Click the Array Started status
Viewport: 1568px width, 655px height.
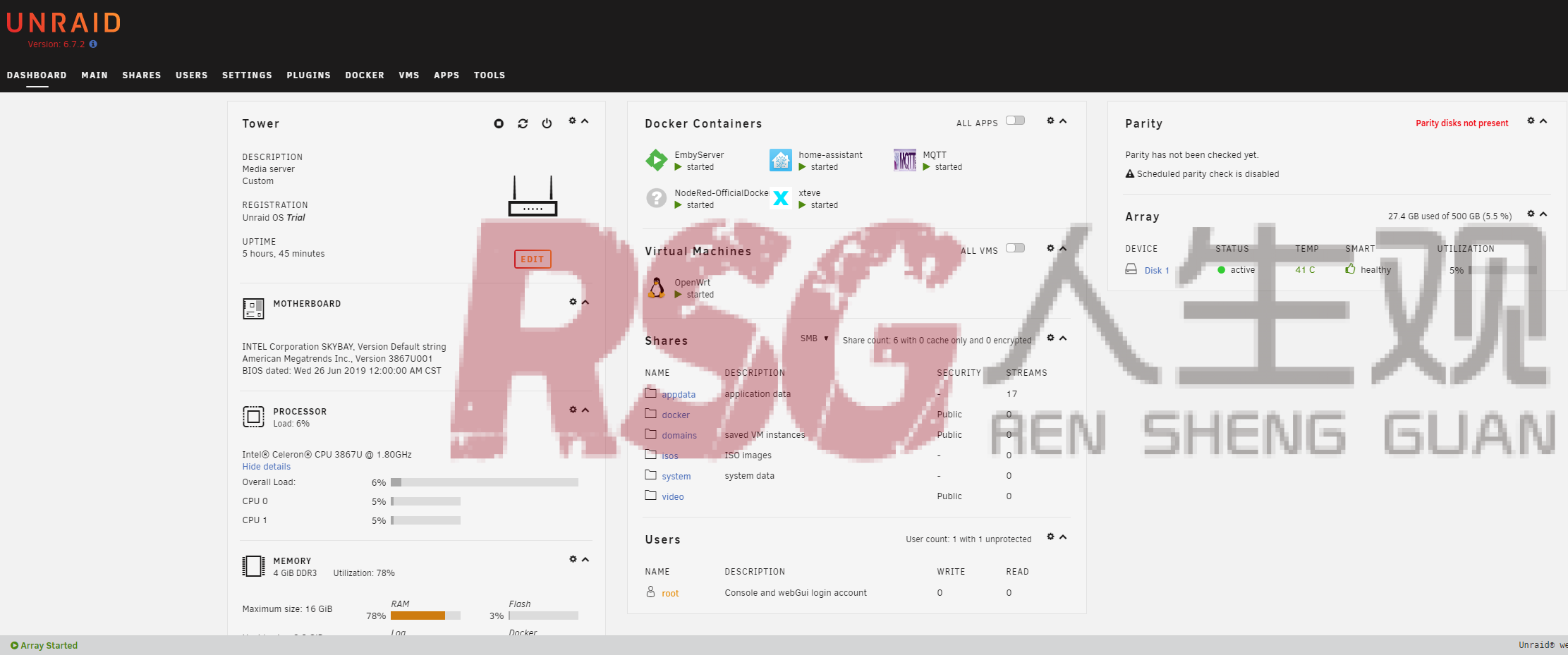[x=44, y=645]
